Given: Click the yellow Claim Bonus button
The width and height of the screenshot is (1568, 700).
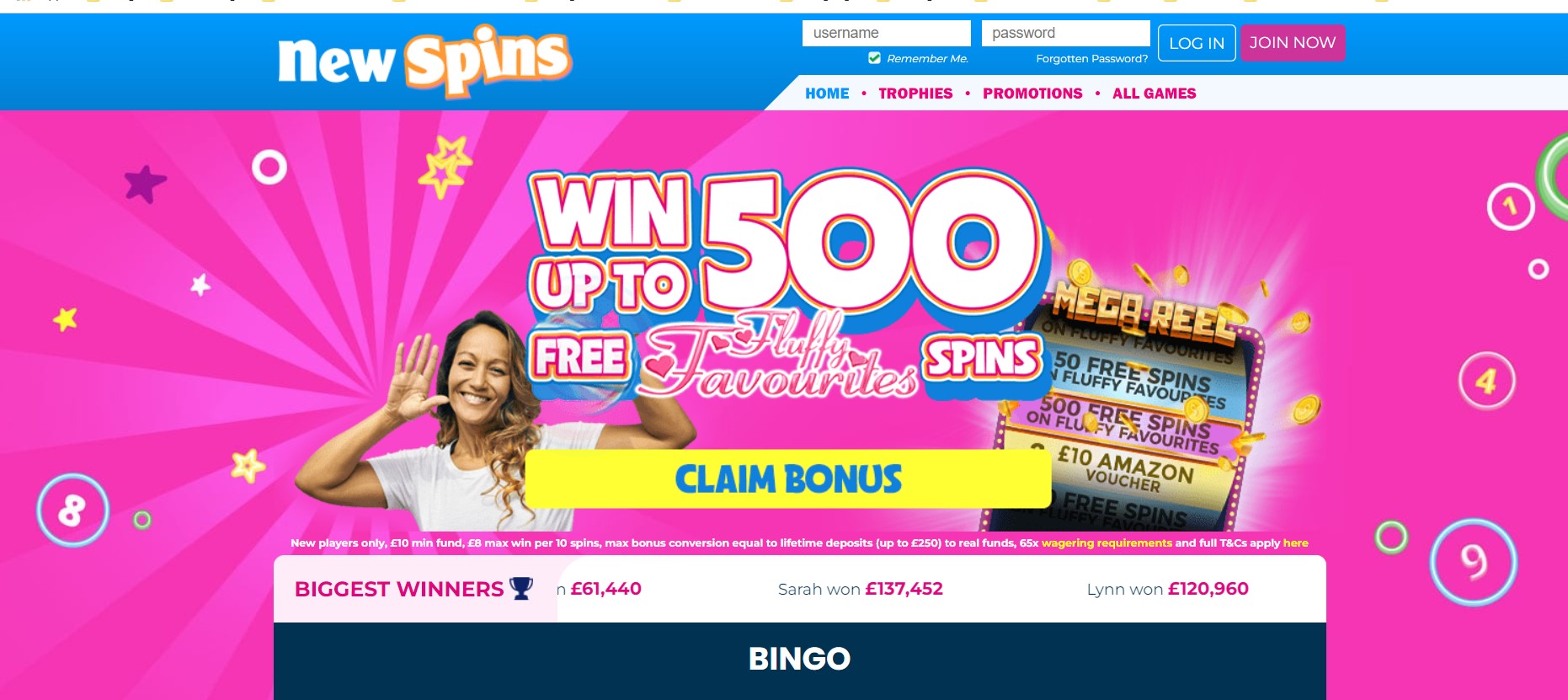Looking at the screenshot, I should [x=788, y=478].
